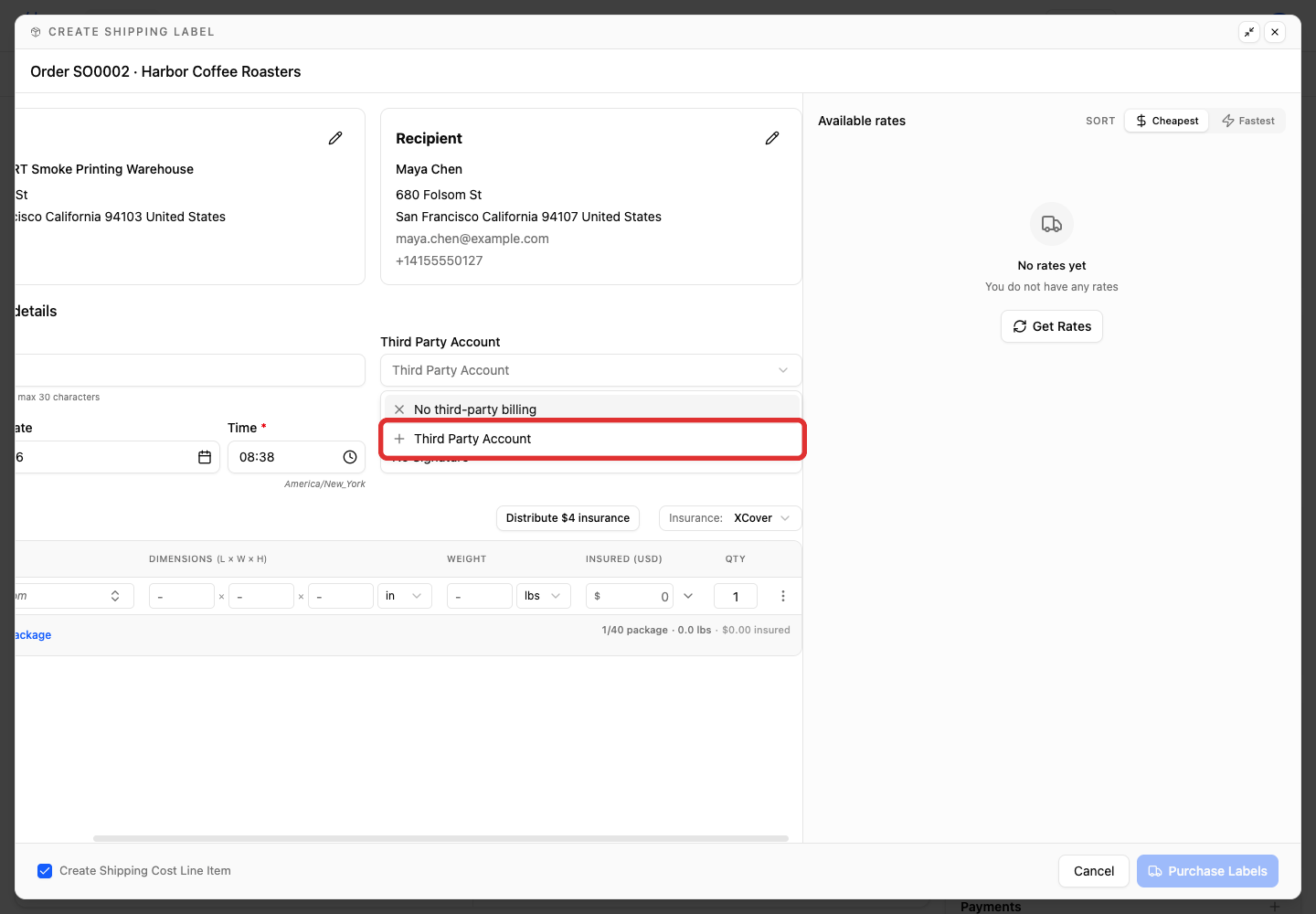Click Distribute $4 insurance button

(x=568, y=518)
